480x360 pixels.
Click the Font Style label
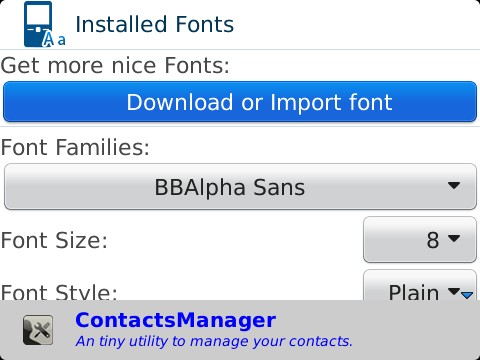[x=59, y=292]
